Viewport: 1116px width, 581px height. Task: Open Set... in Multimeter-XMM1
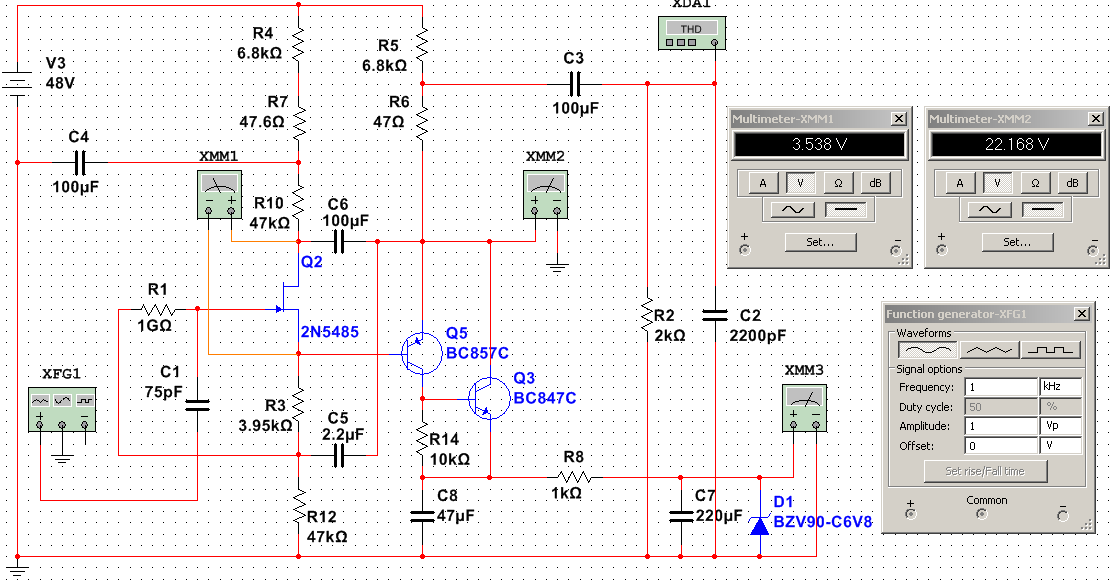click(x=820, y=242)
